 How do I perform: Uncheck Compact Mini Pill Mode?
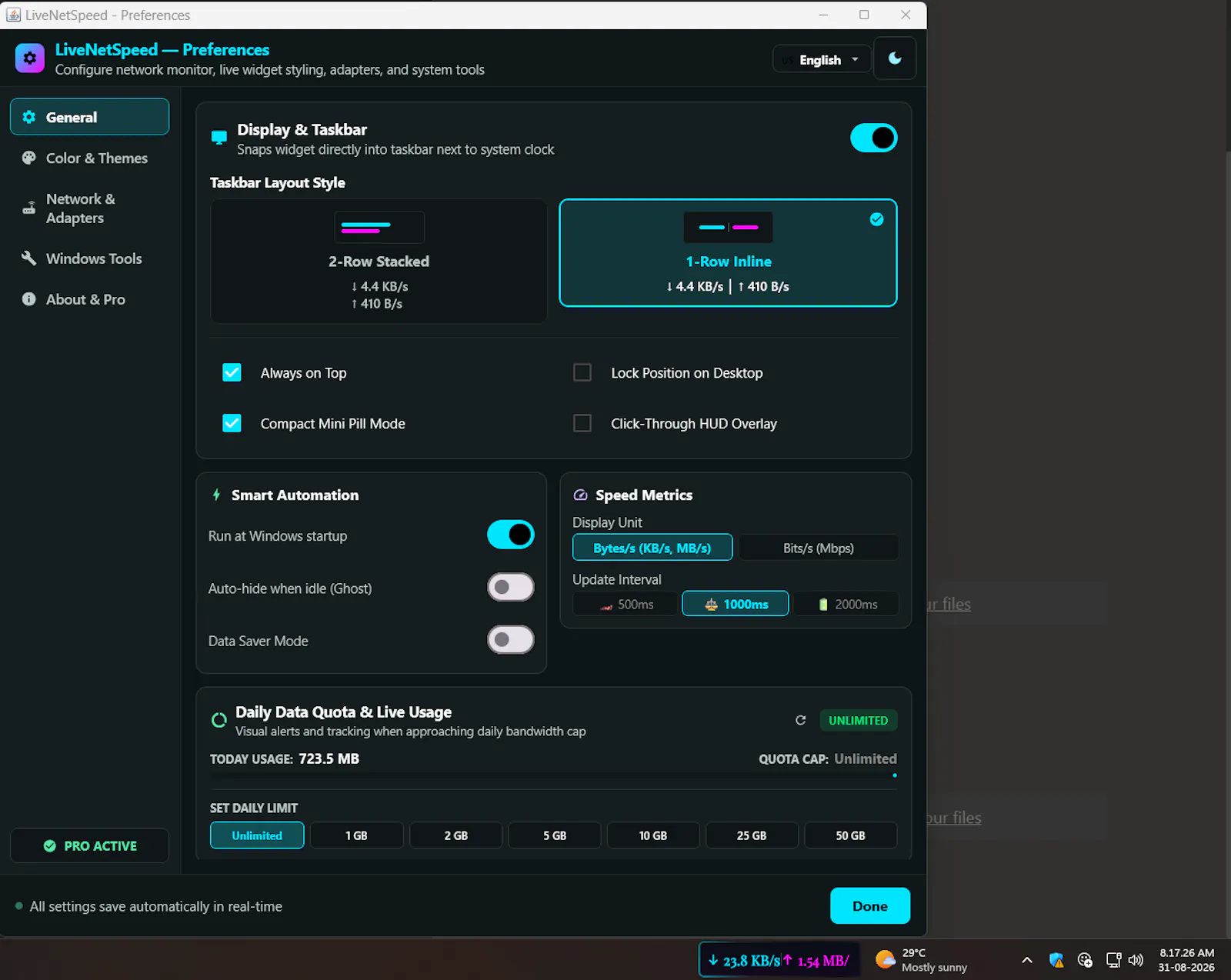tap(232, 424)
